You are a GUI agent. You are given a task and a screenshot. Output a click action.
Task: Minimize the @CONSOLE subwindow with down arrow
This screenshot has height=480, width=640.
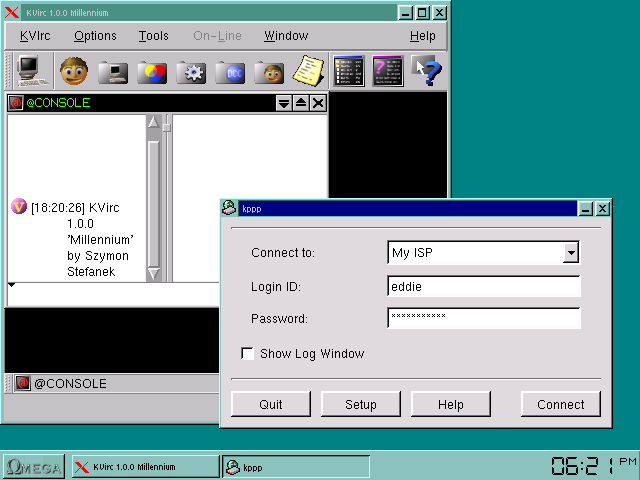tap(283, 103)
